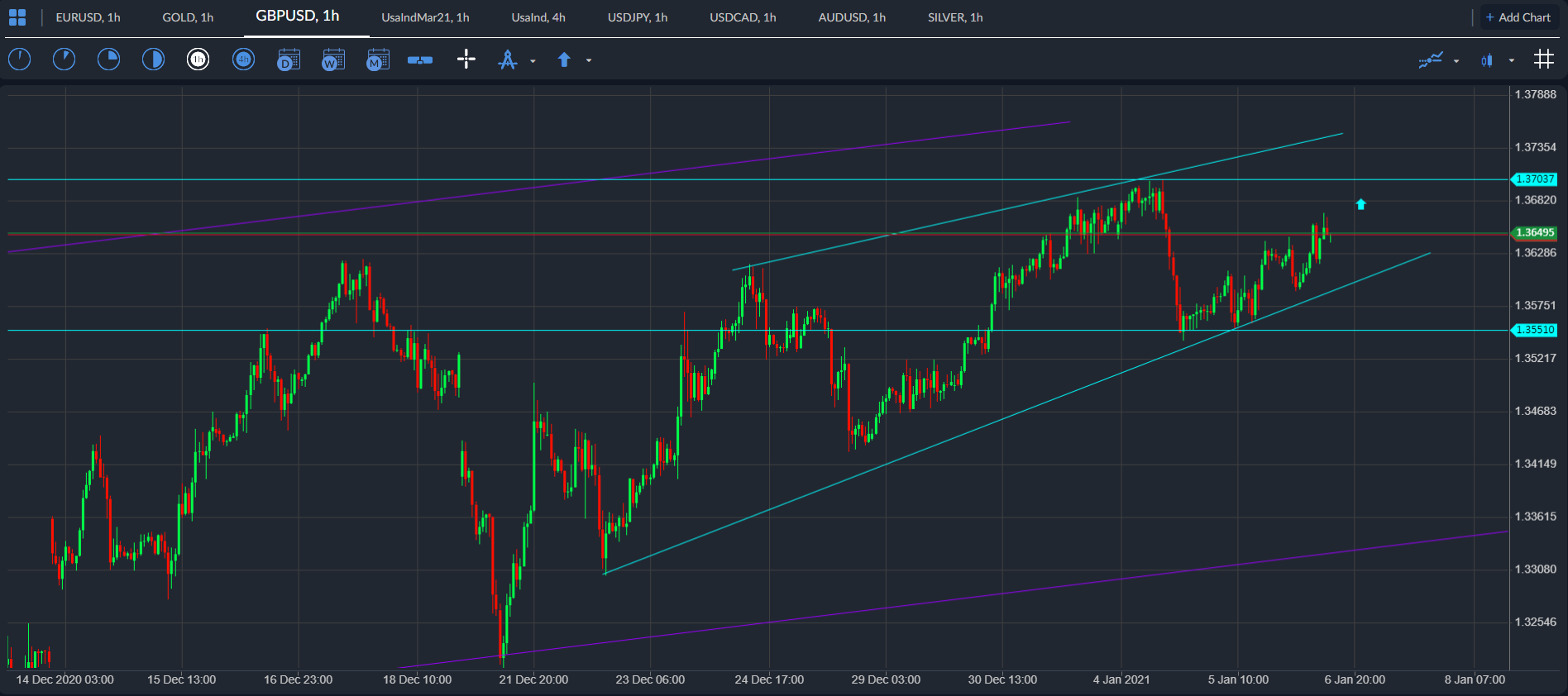The image size is (1568, 696).
Task: Select the quarter-filled clock timeframe icon
Action: pyautogui.click(x=108, y=60)
